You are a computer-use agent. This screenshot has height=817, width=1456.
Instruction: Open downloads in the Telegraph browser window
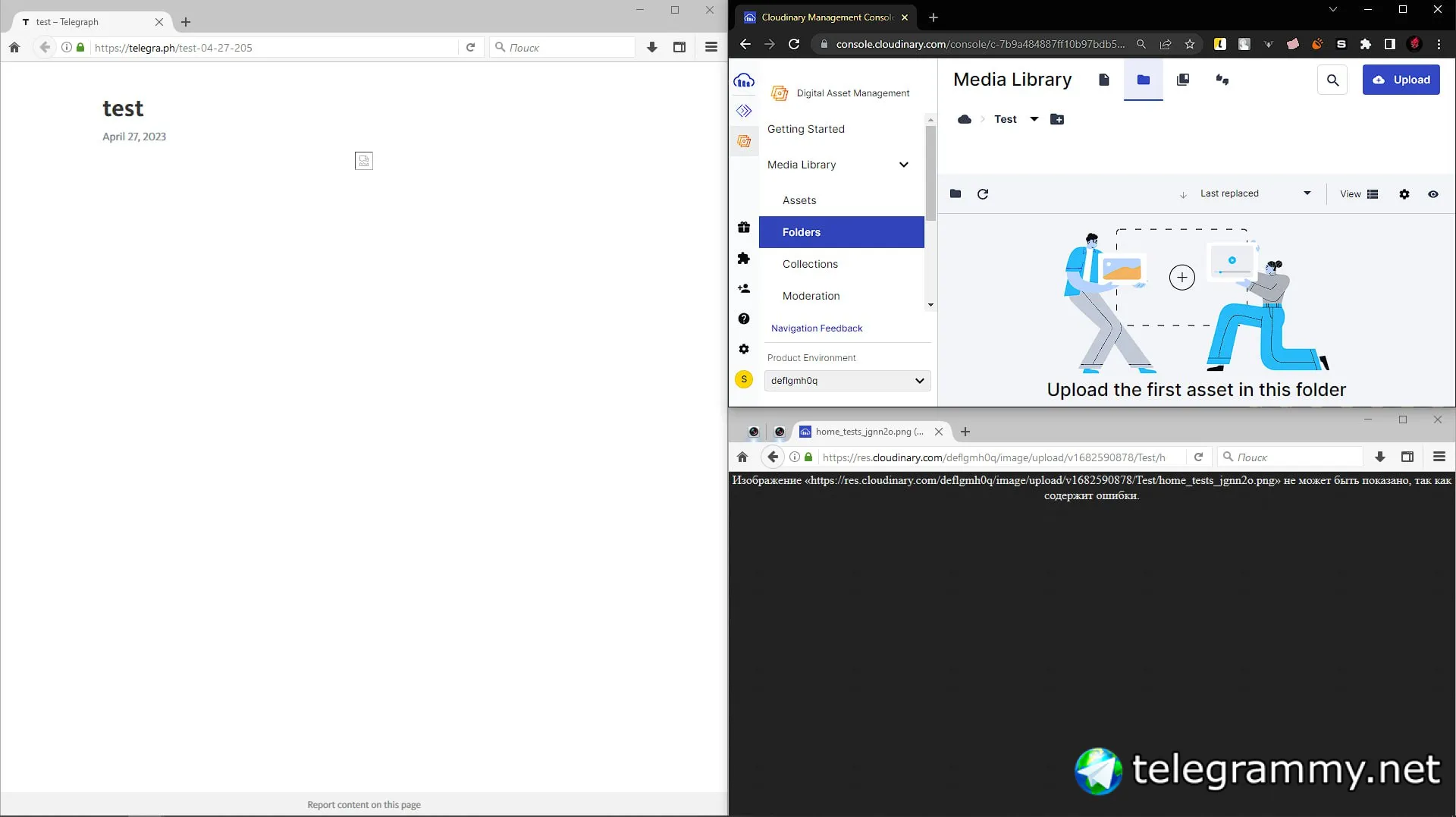652,47
